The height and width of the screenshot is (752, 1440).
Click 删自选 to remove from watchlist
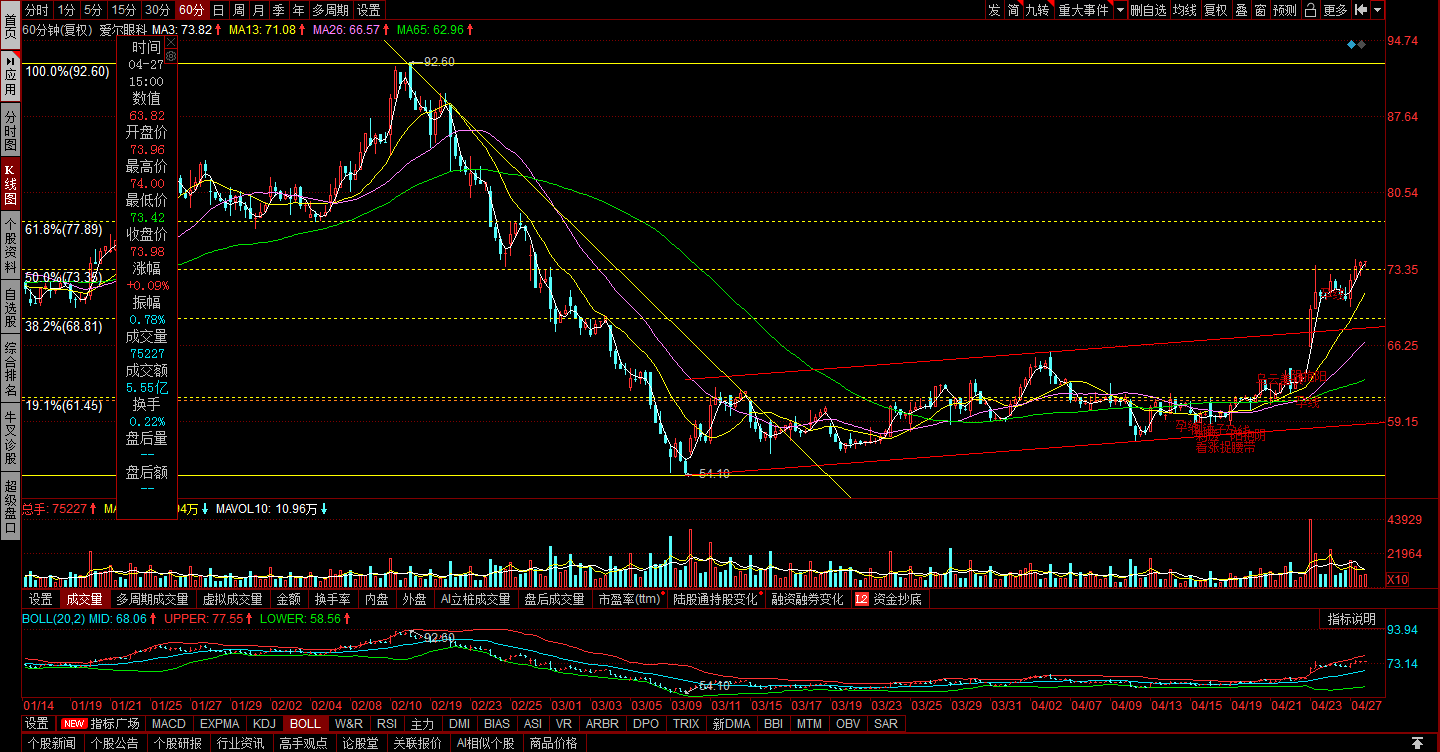coord(1148,10)
